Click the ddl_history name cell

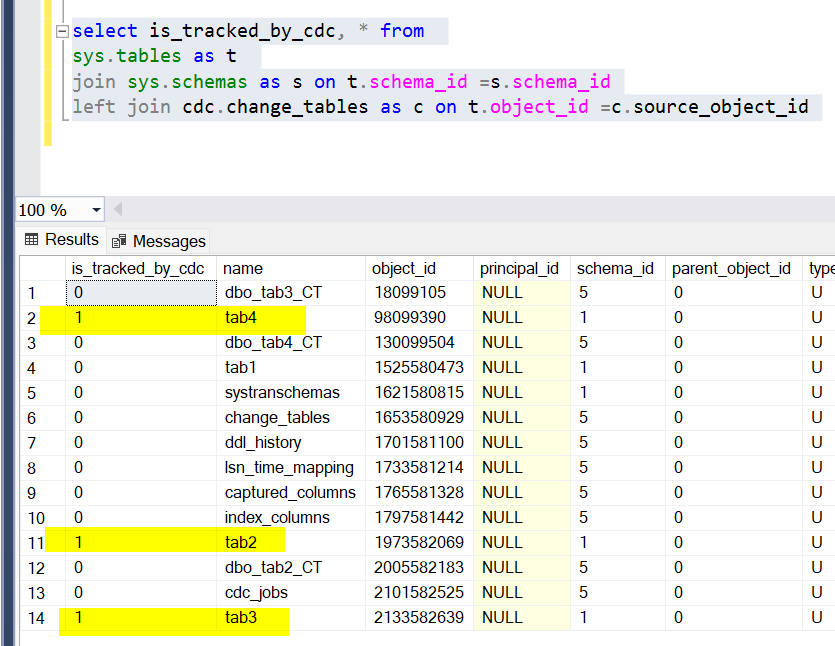click(291, 443)
